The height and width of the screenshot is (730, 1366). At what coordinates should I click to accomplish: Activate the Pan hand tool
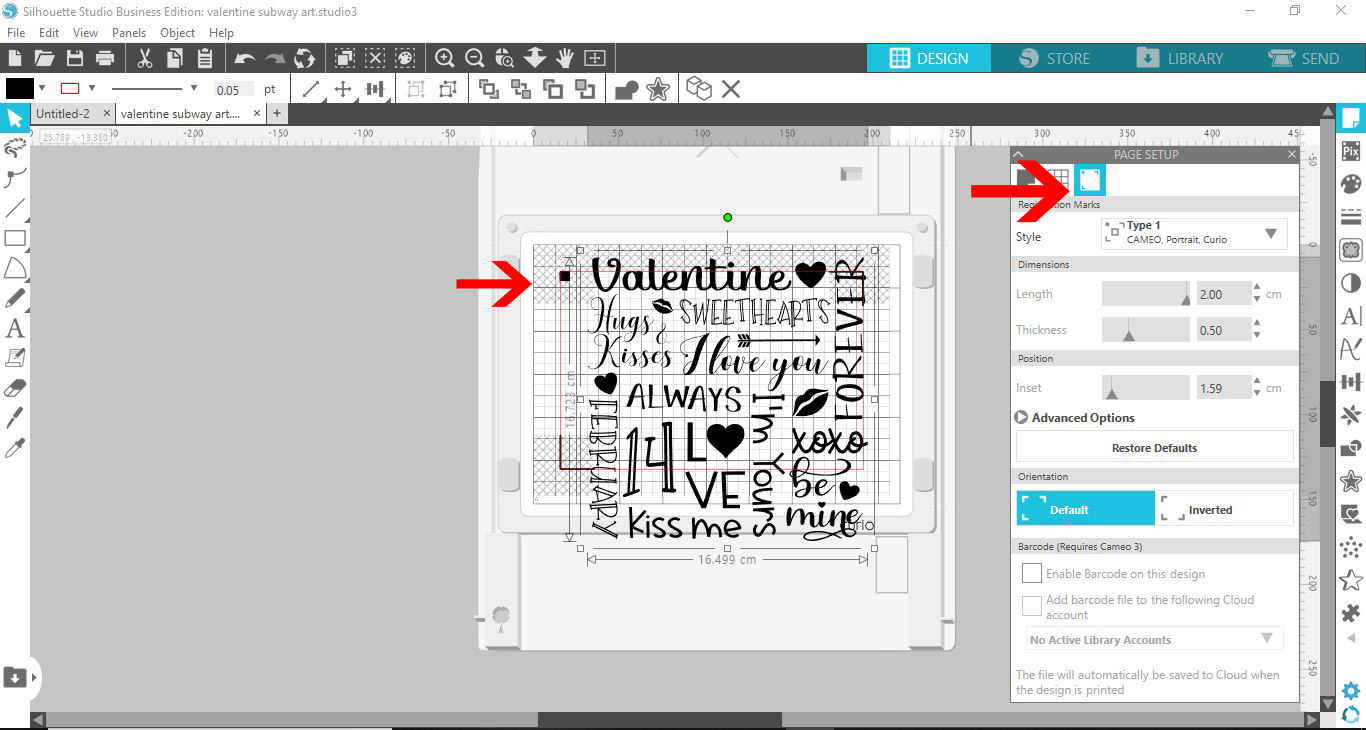(x=565, y=58)
